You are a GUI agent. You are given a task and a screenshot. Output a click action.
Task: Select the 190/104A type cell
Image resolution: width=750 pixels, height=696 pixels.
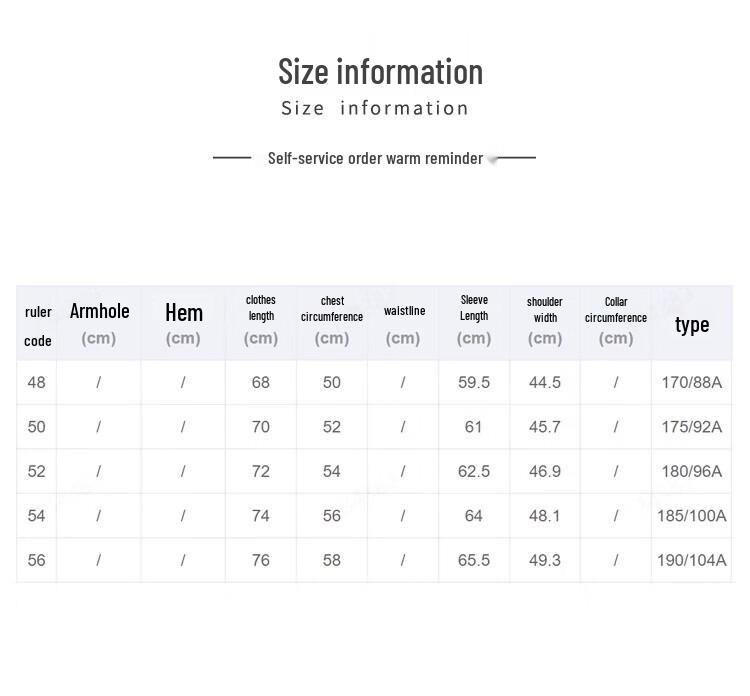click(x=691, y=560)
